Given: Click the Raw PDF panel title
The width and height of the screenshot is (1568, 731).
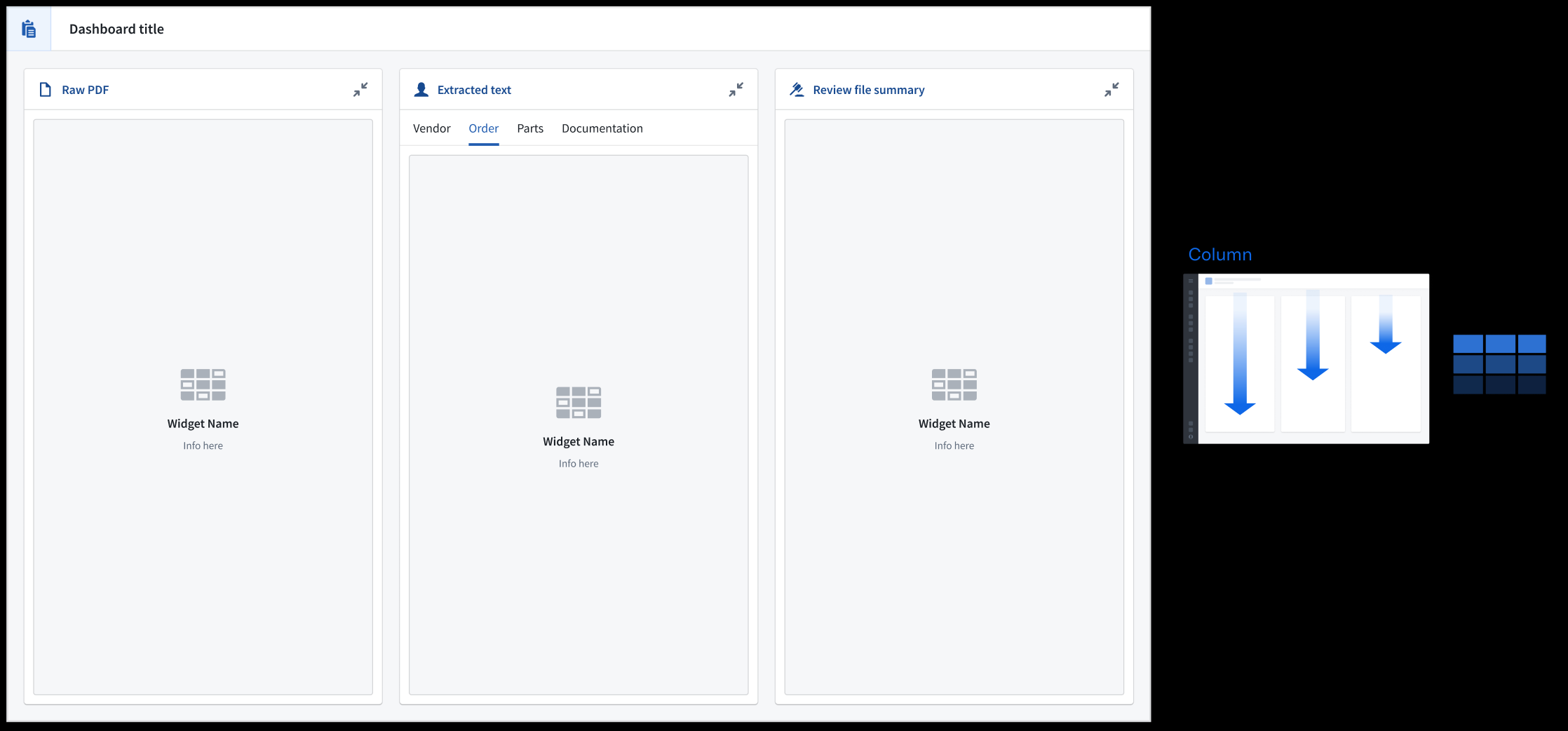Looking at the screenshot, I should click(85, 90).
